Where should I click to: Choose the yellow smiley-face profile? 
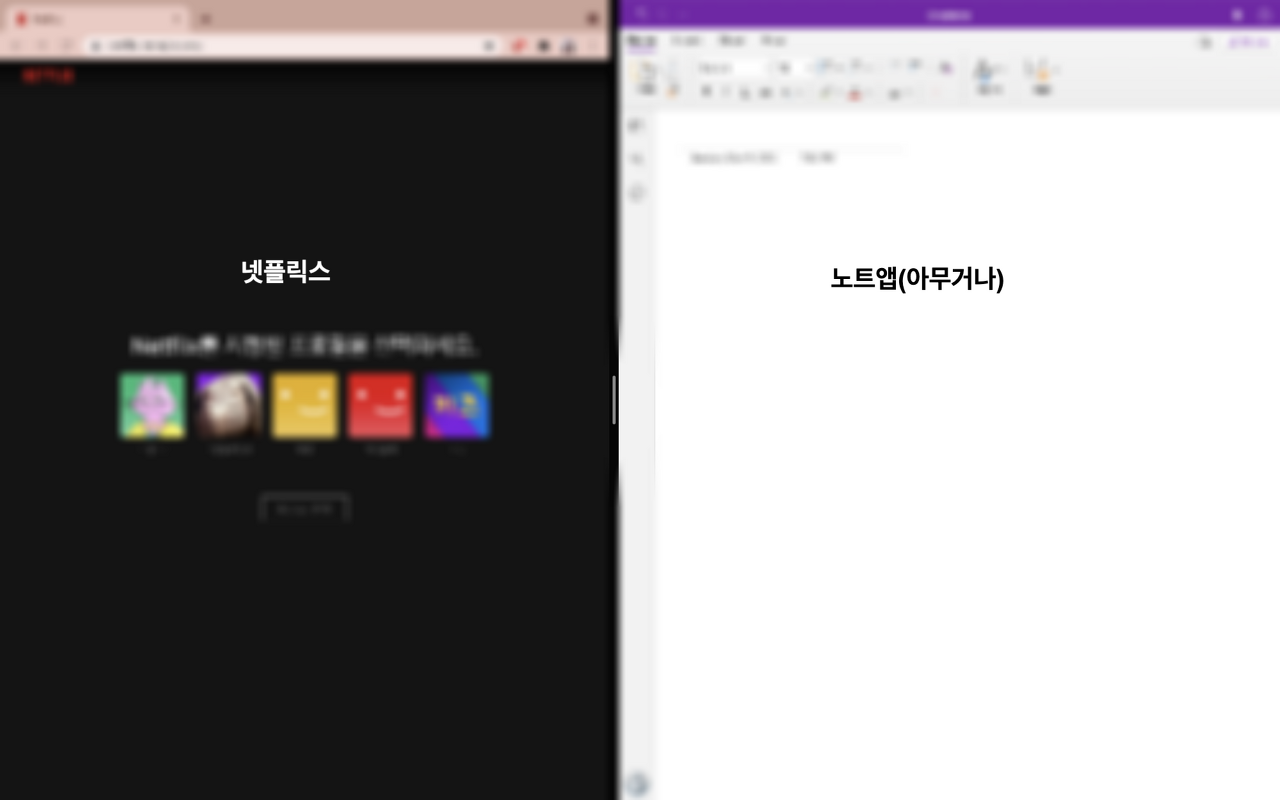tap(305, 406)
